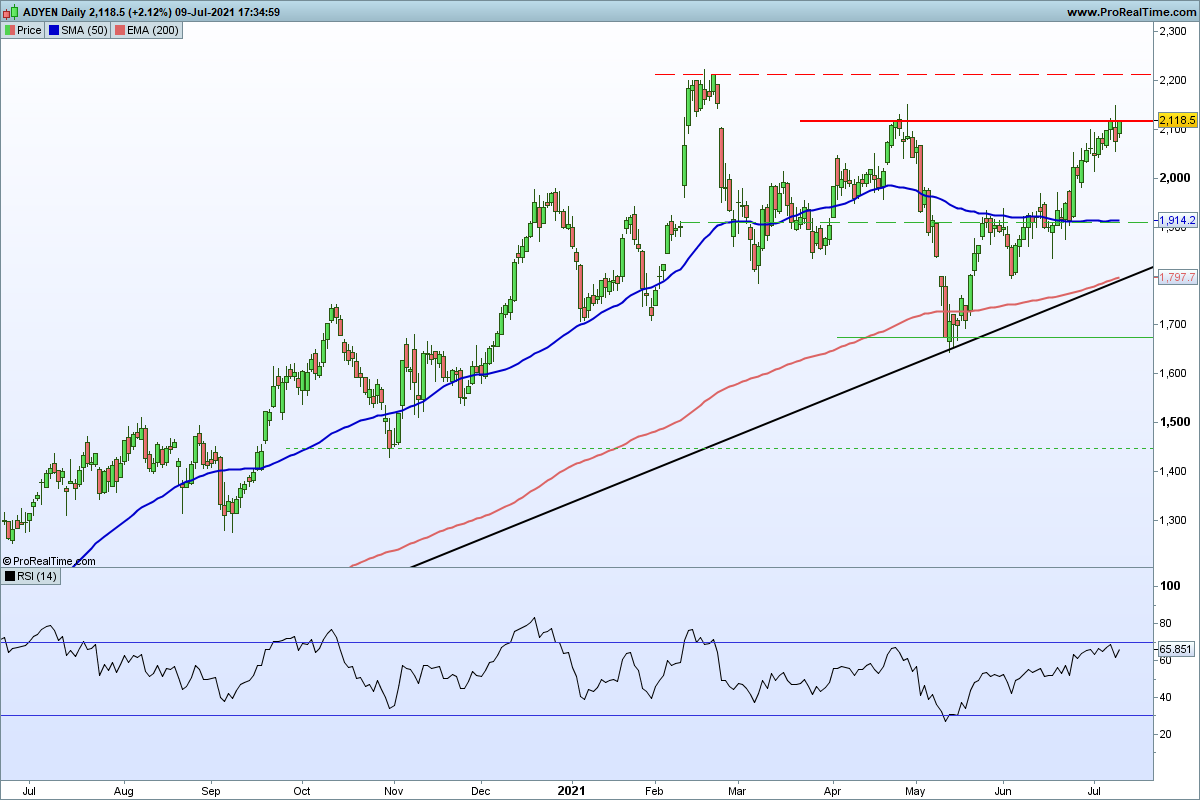Click the RSI axis label 20
The image size is (1200, 800).
coord(1164,734)
